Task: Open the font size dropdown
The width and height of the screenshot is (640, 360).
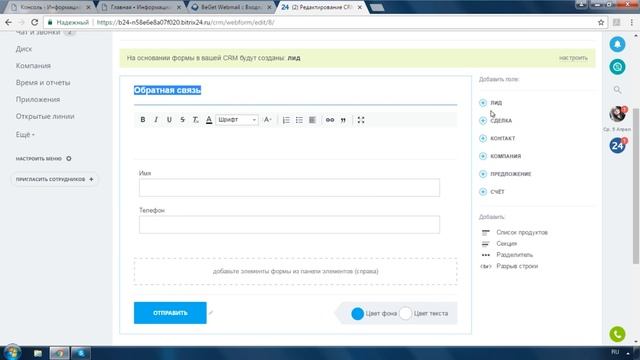Action: [x=267, y=120]
